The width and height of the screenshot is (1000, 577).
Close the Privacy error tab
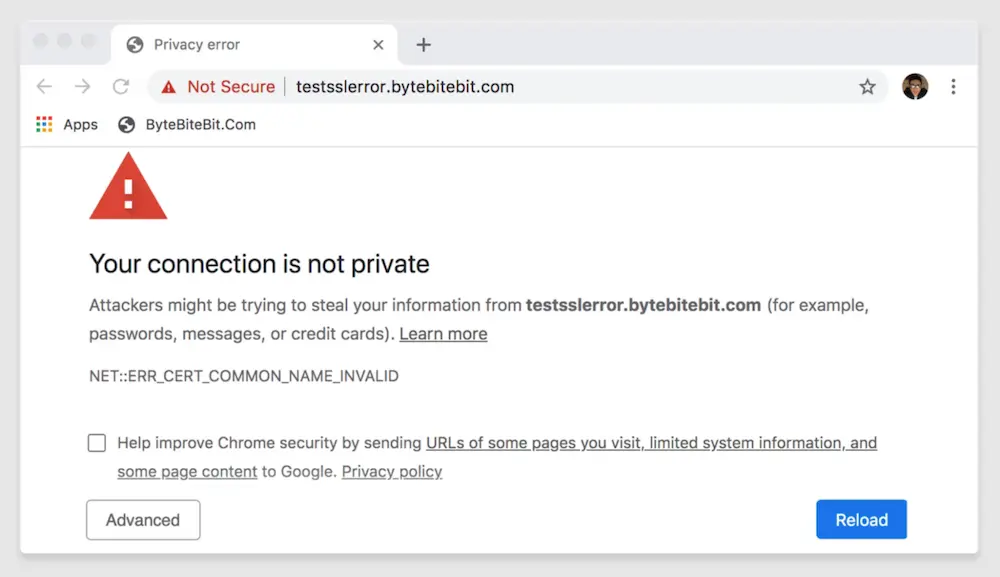[x=378, y=45]
